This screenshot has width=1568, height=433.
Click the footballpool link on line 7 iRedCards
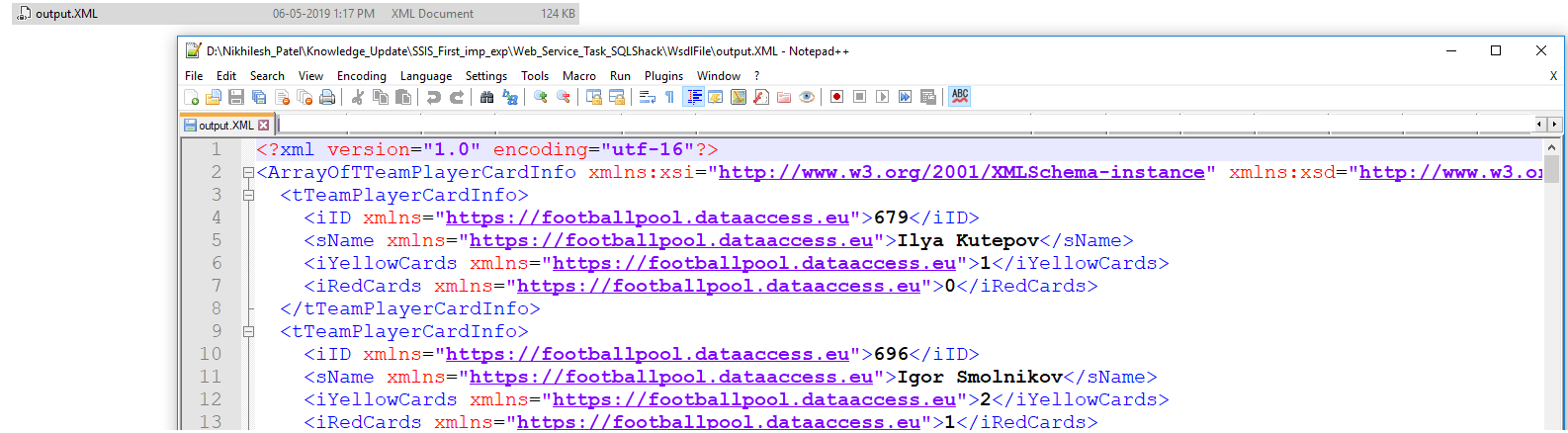coord(719,287)
